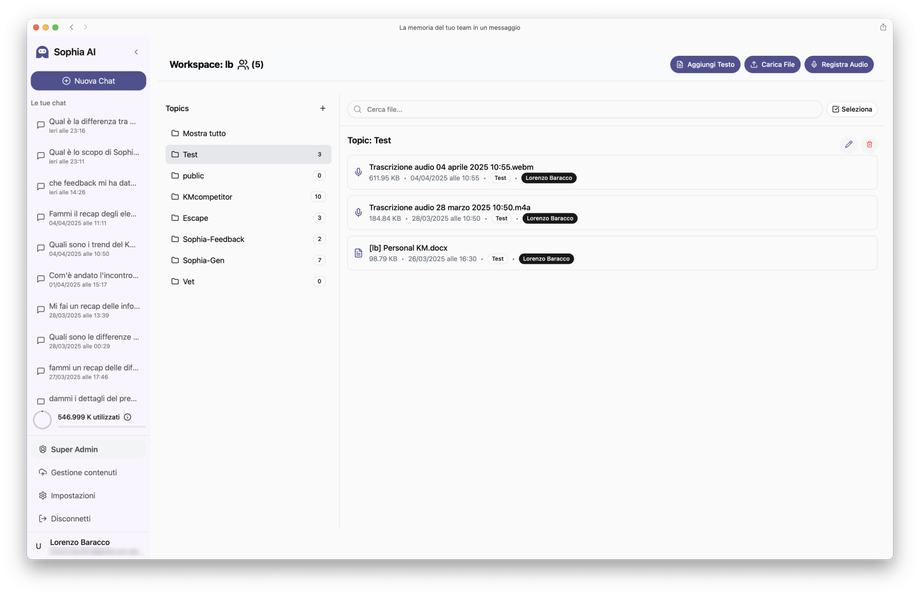Select the Sophia-Feedback topic folder

[248, 239]
